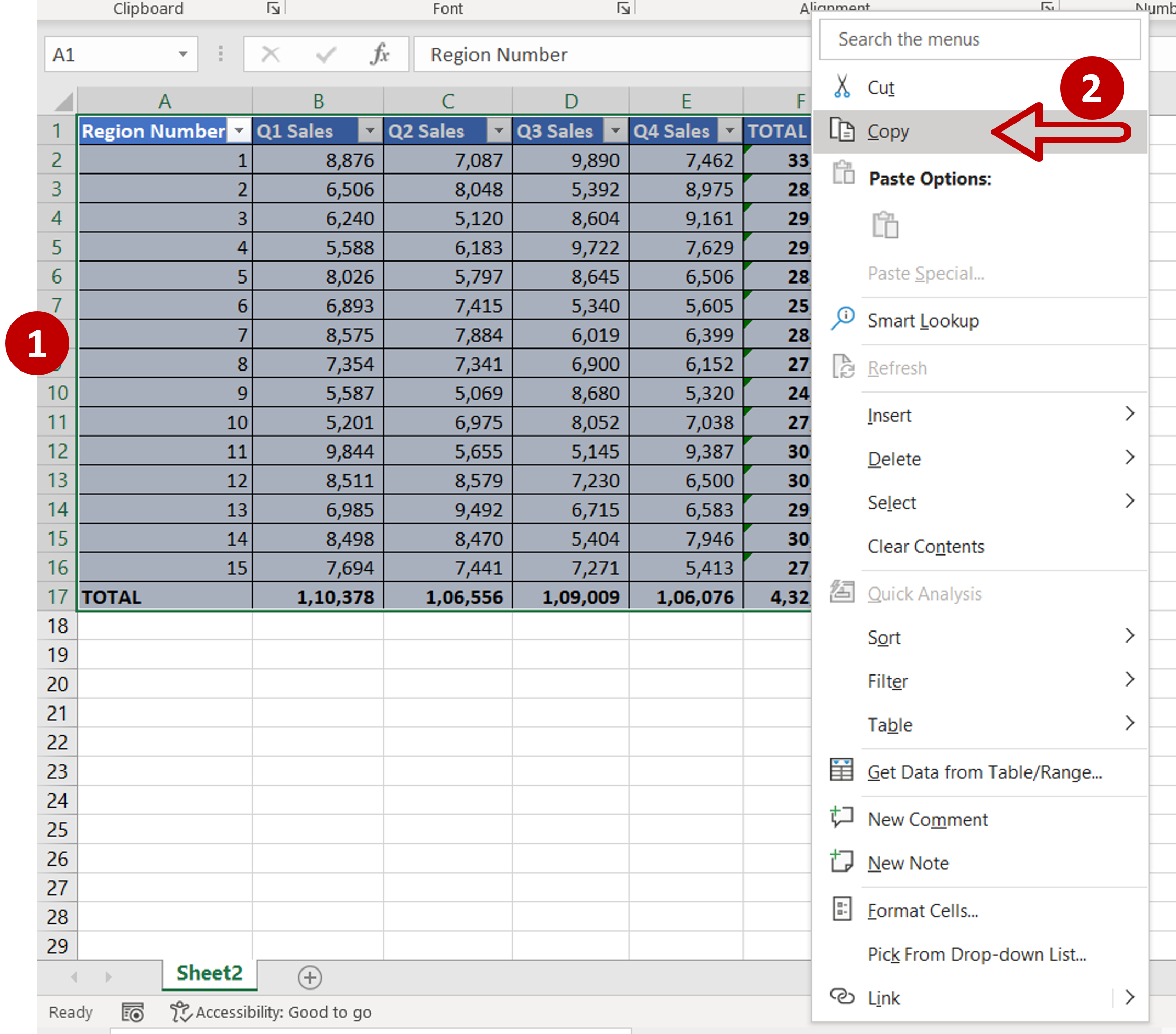Open the Clipboard dialog launcher
This screenshot has width=1176, height=1034.
pos(273,8)
